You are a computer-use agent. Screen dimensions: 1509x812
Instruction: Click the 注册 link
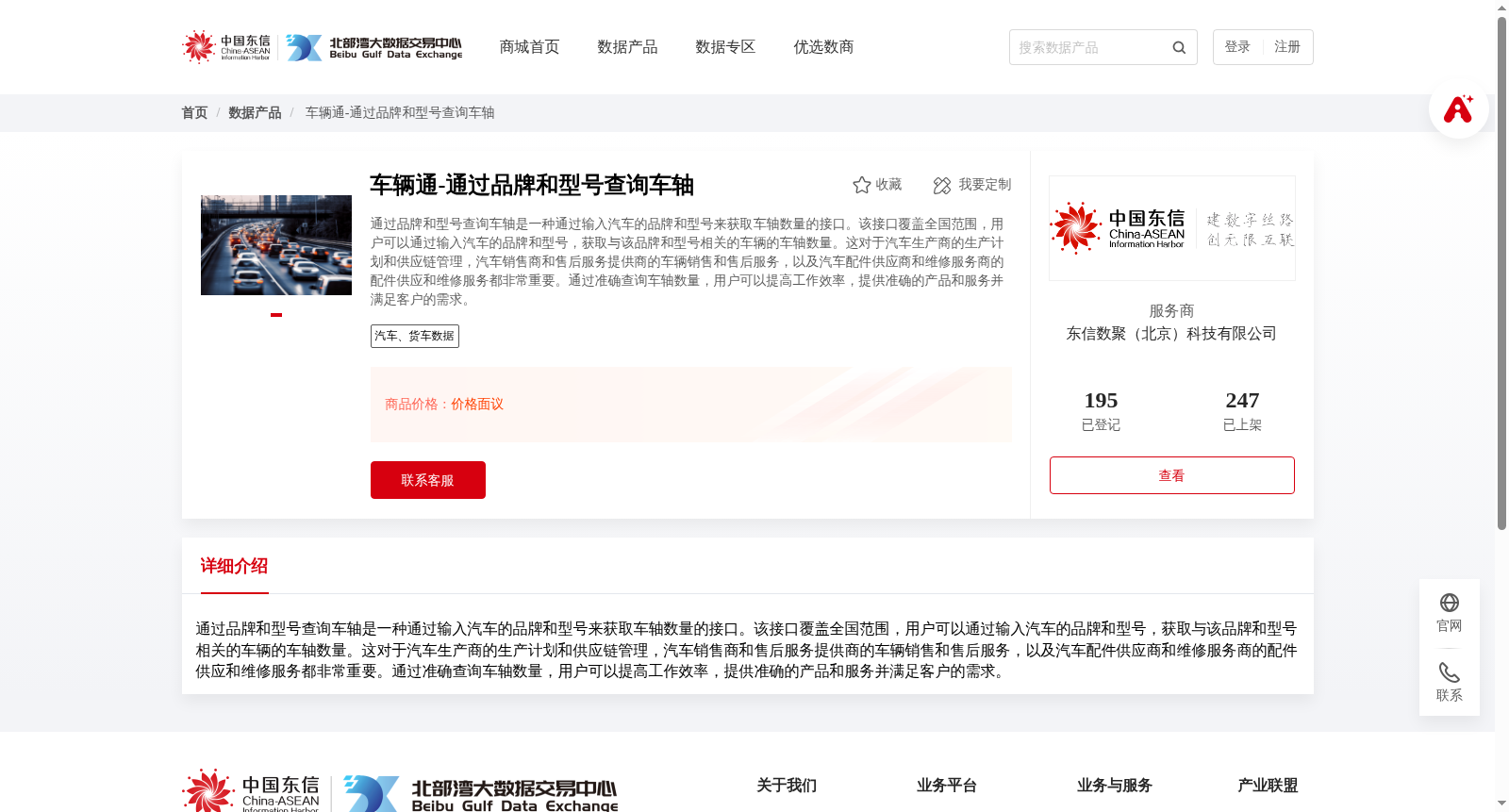1287,47
